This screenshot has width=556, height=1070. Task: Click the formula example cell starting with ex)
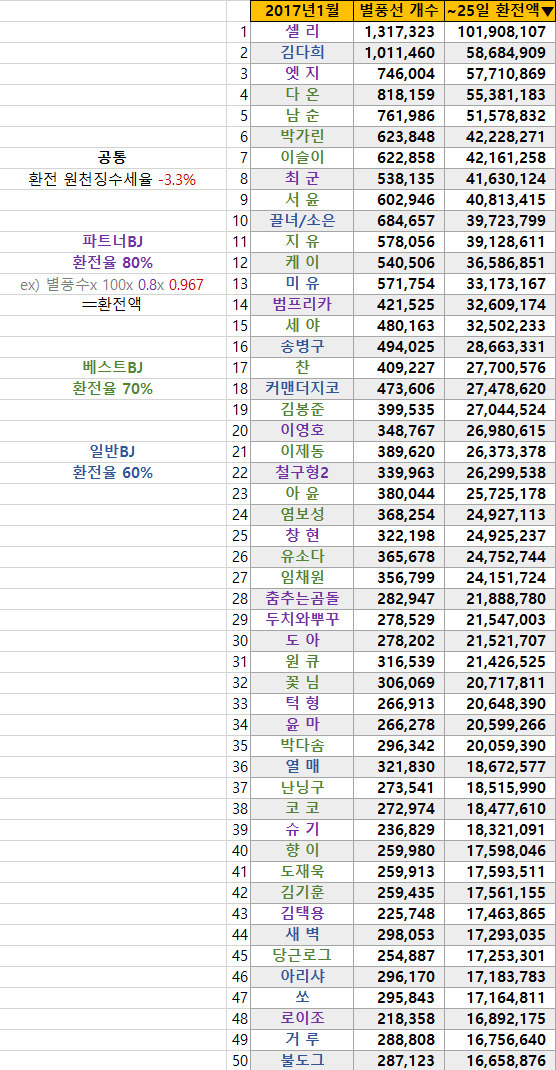click(x=113, y=285)
